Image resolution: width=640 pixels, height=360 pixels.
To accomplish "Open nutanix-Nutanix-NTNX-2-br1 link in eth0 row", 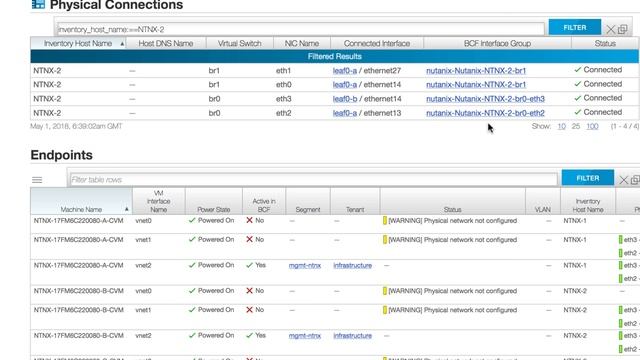I will [x=476, y=84].
